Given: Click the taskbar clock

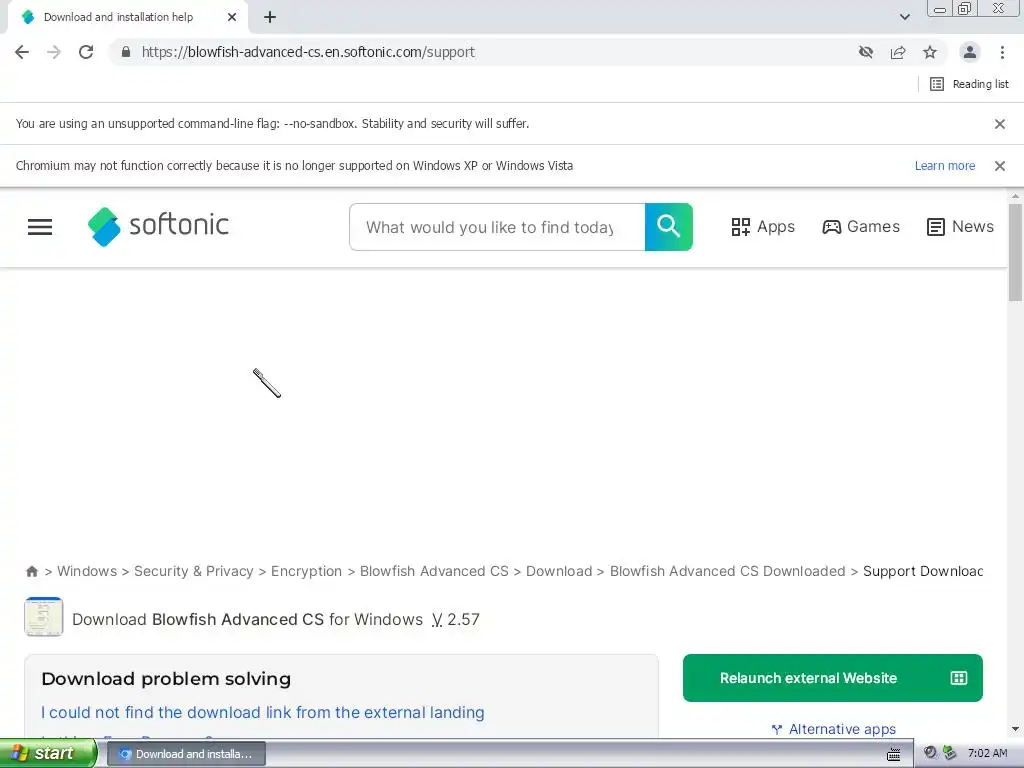Looking at the screenshot, I should (x=987, y=754).
